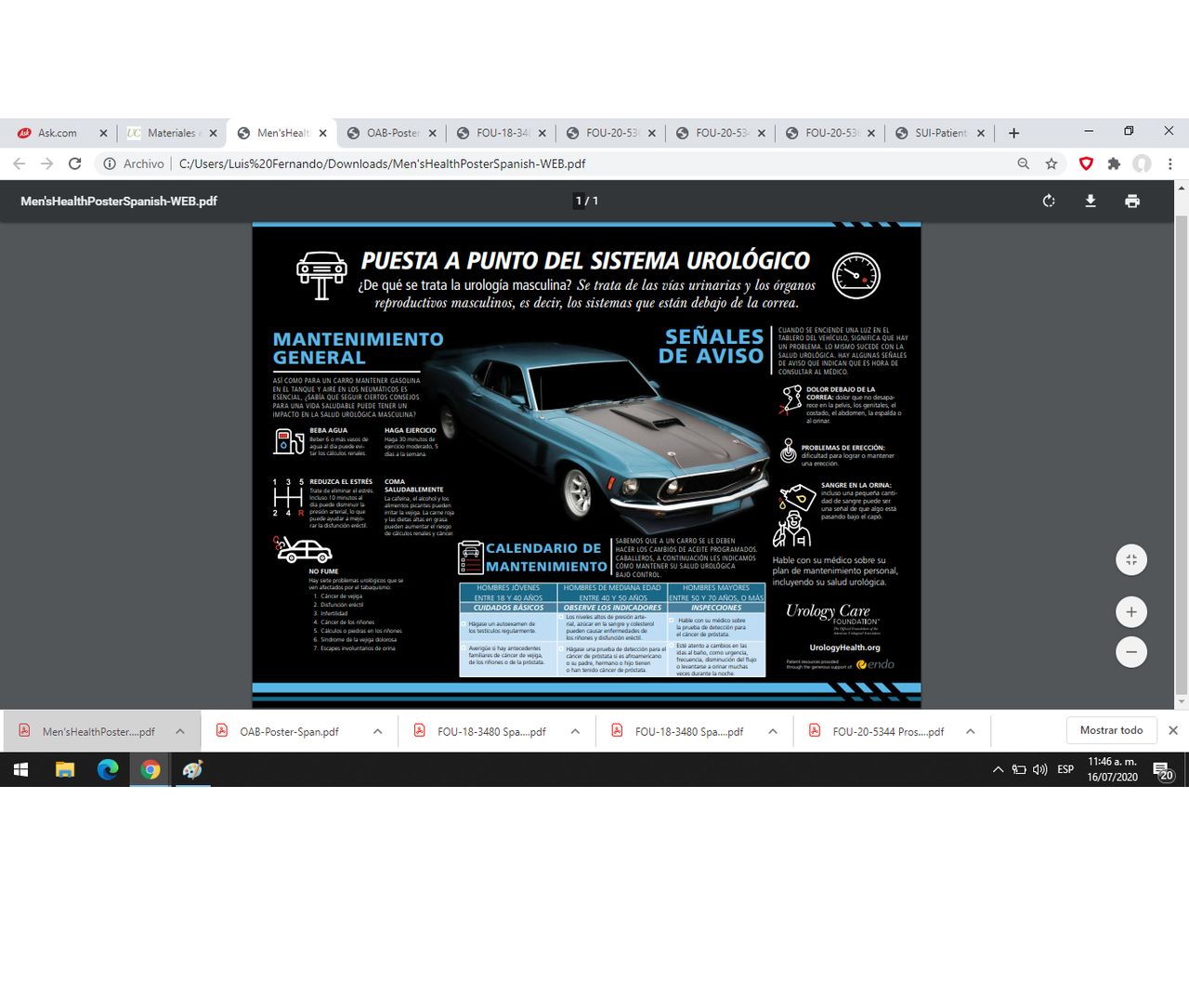The width and height of the screenshot is (1189, 1008).
Task: Open OAB-Poster-Span.pdf from downloads bar
Action: (x=288, y=731)
